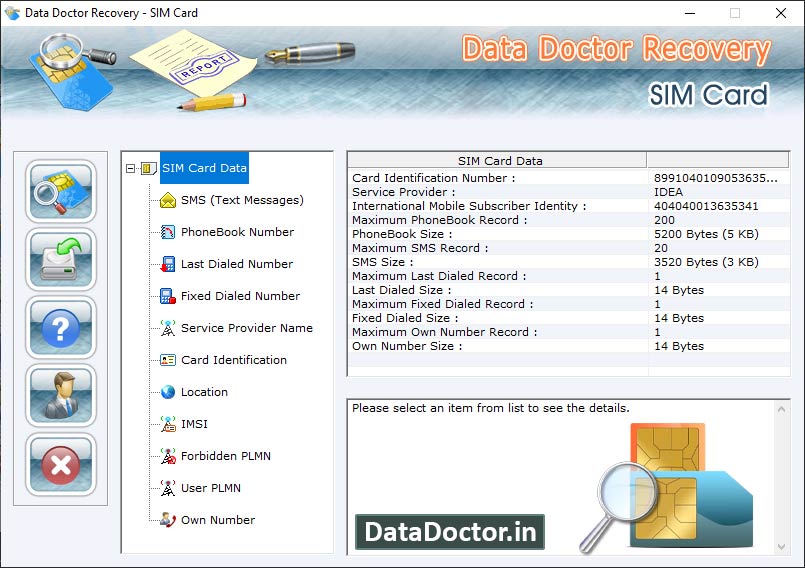Click the IDEA provider value
The image size is (805, 568).
(x=668, y=192)
